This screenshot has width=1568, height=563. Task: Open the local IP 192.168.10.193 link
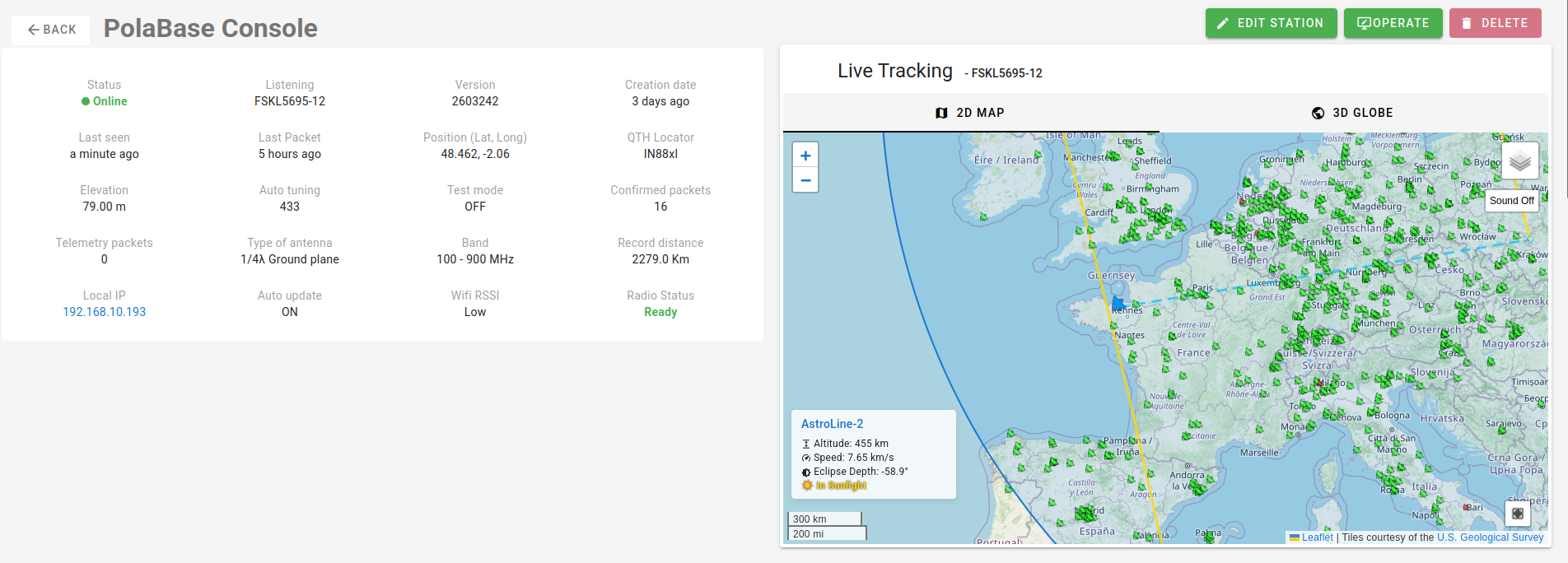[105, 312]
